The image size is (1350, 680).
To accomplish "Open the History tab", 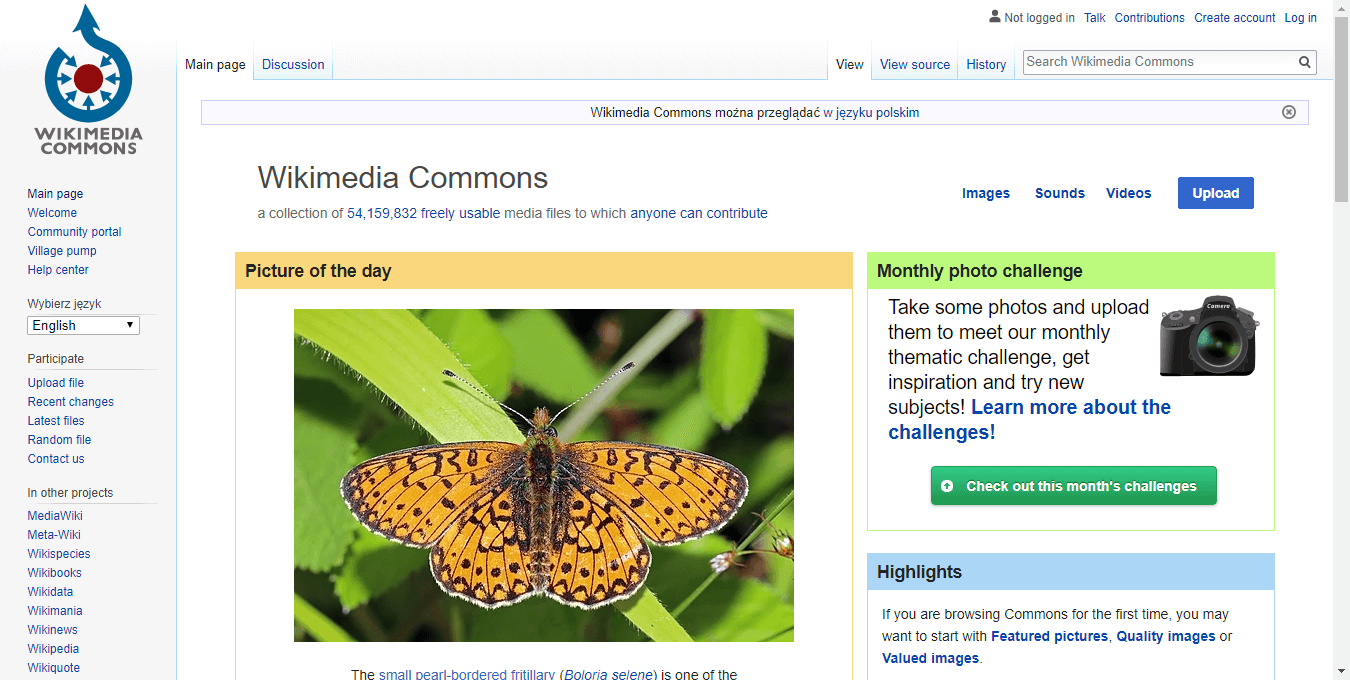I will [985, 65].
